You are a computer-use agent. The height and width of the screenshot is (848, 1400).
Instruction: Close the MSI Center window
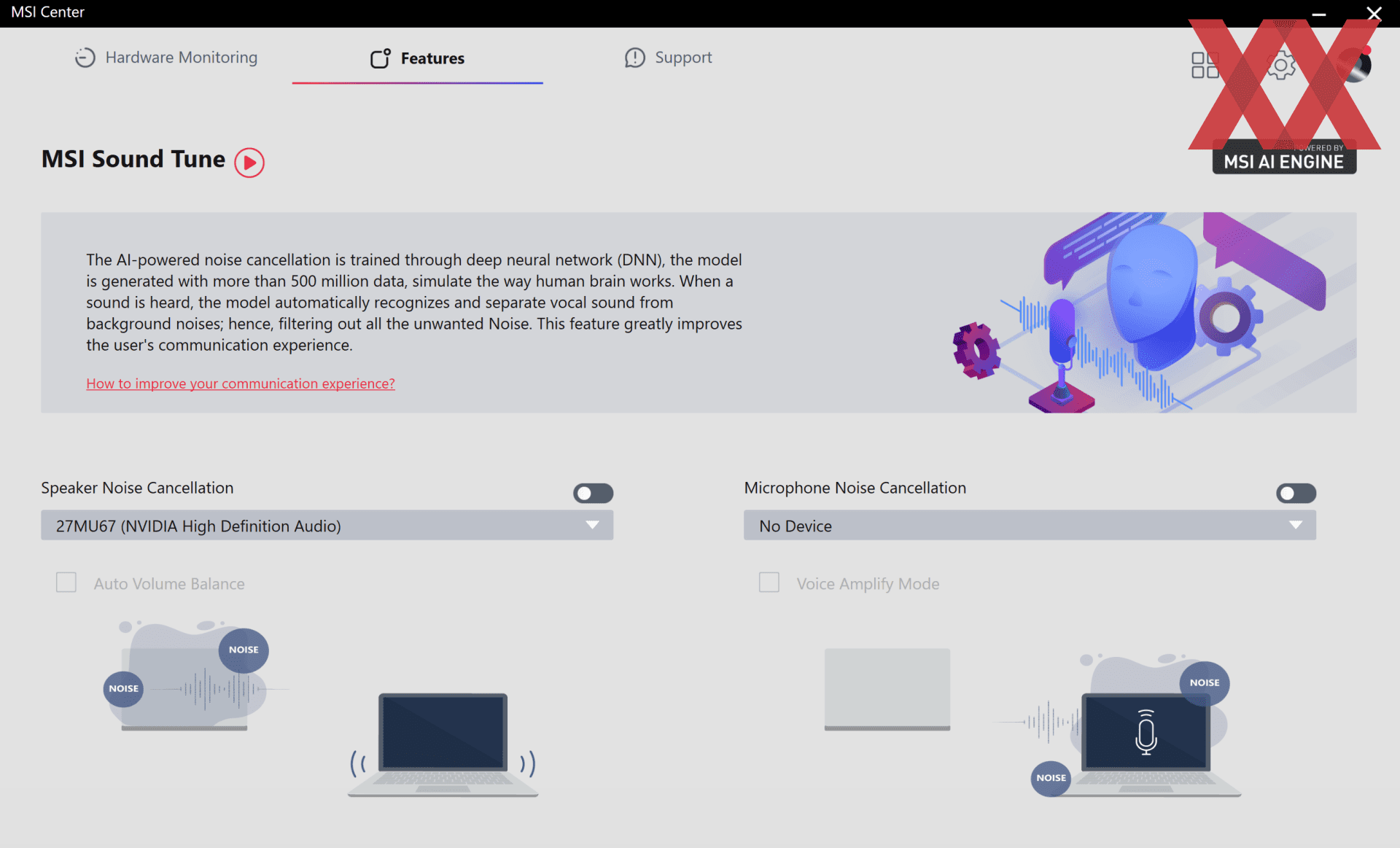point(1374,14)
